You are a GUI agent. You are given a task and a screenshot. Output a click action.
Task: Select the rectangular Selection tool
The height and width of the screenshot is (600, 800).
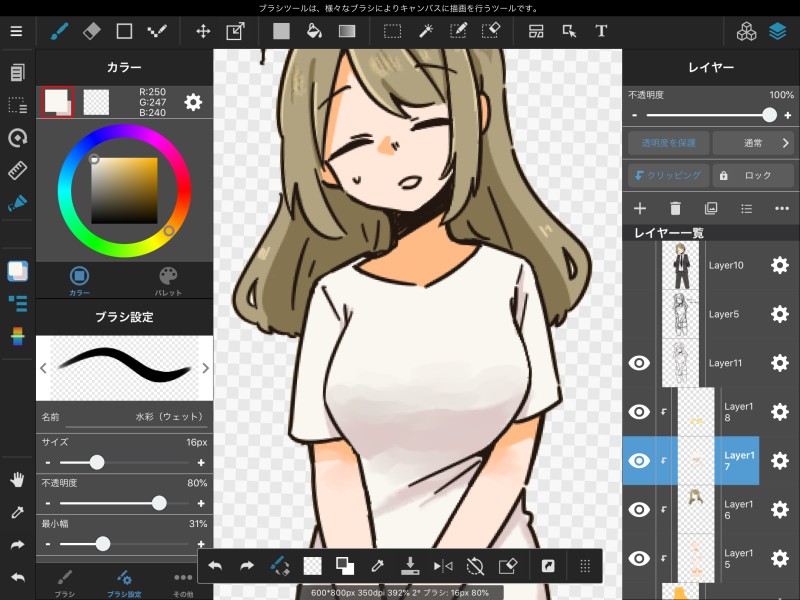(x=392, y=31)
